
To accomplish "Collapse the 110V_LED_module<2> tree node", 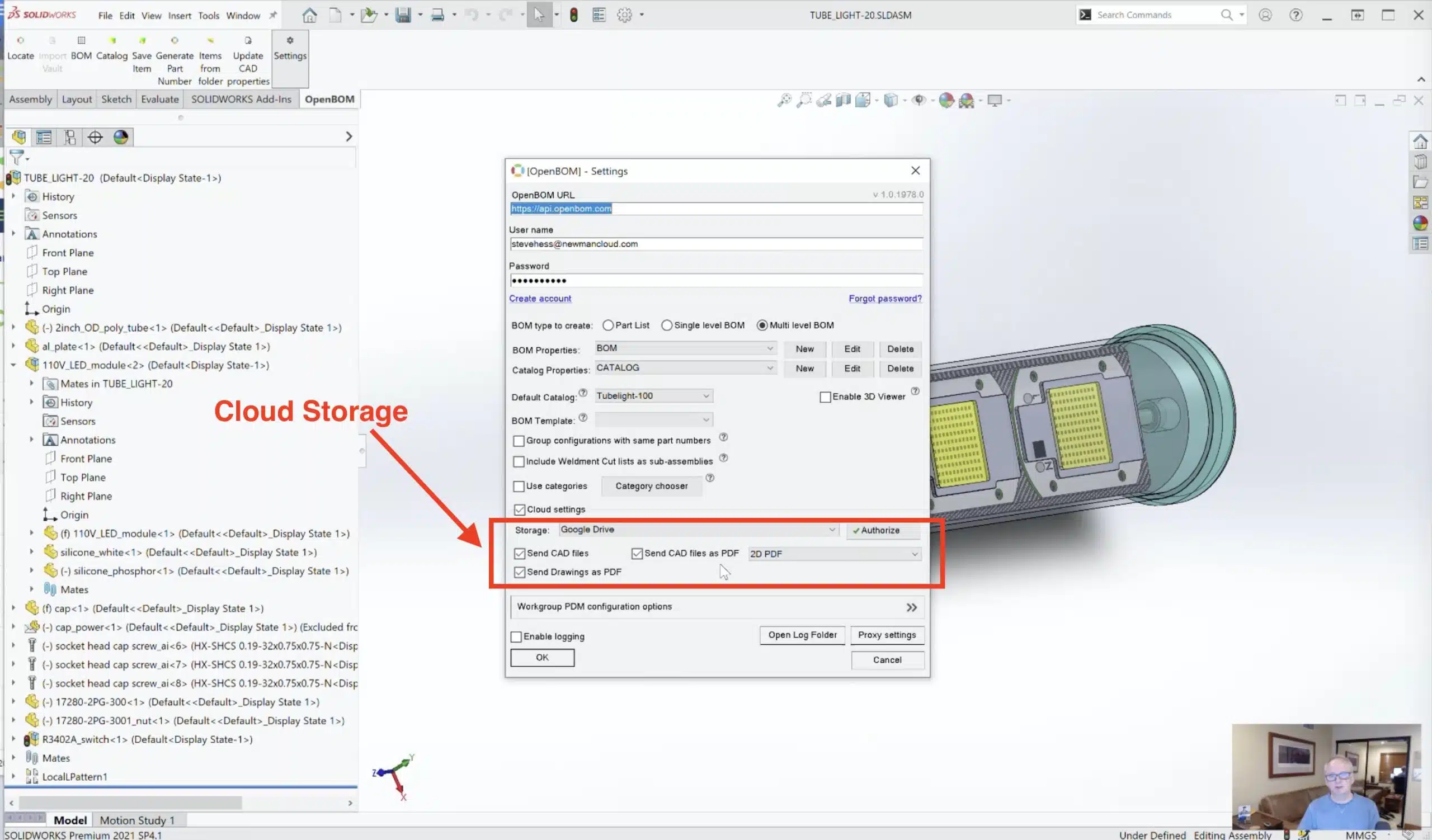I will point(13,365).
